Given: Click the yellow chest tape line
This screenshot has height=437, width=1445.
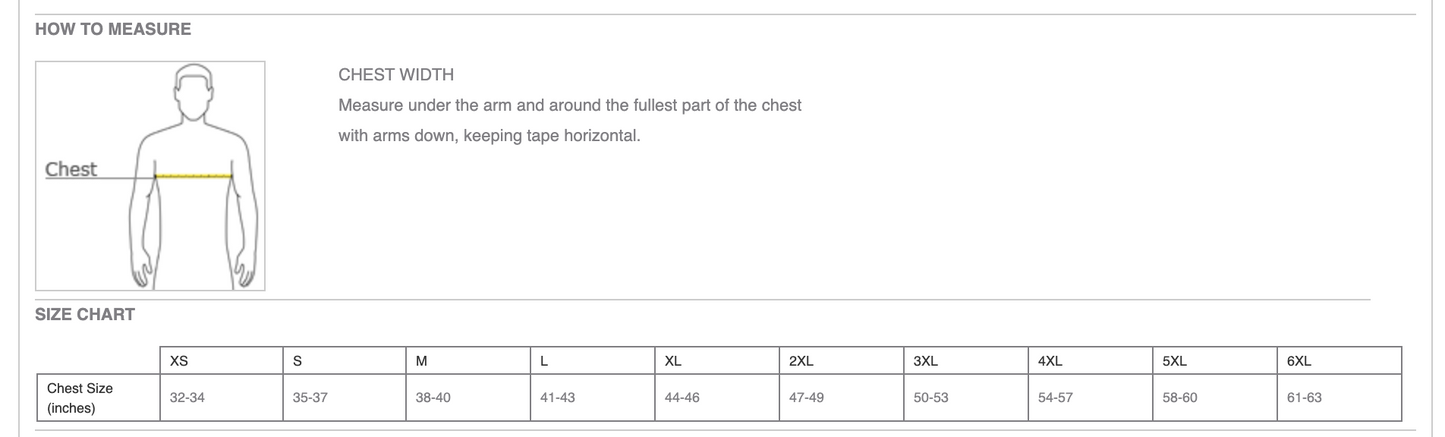Looking at the screenshot, I should tap(194, 176).
